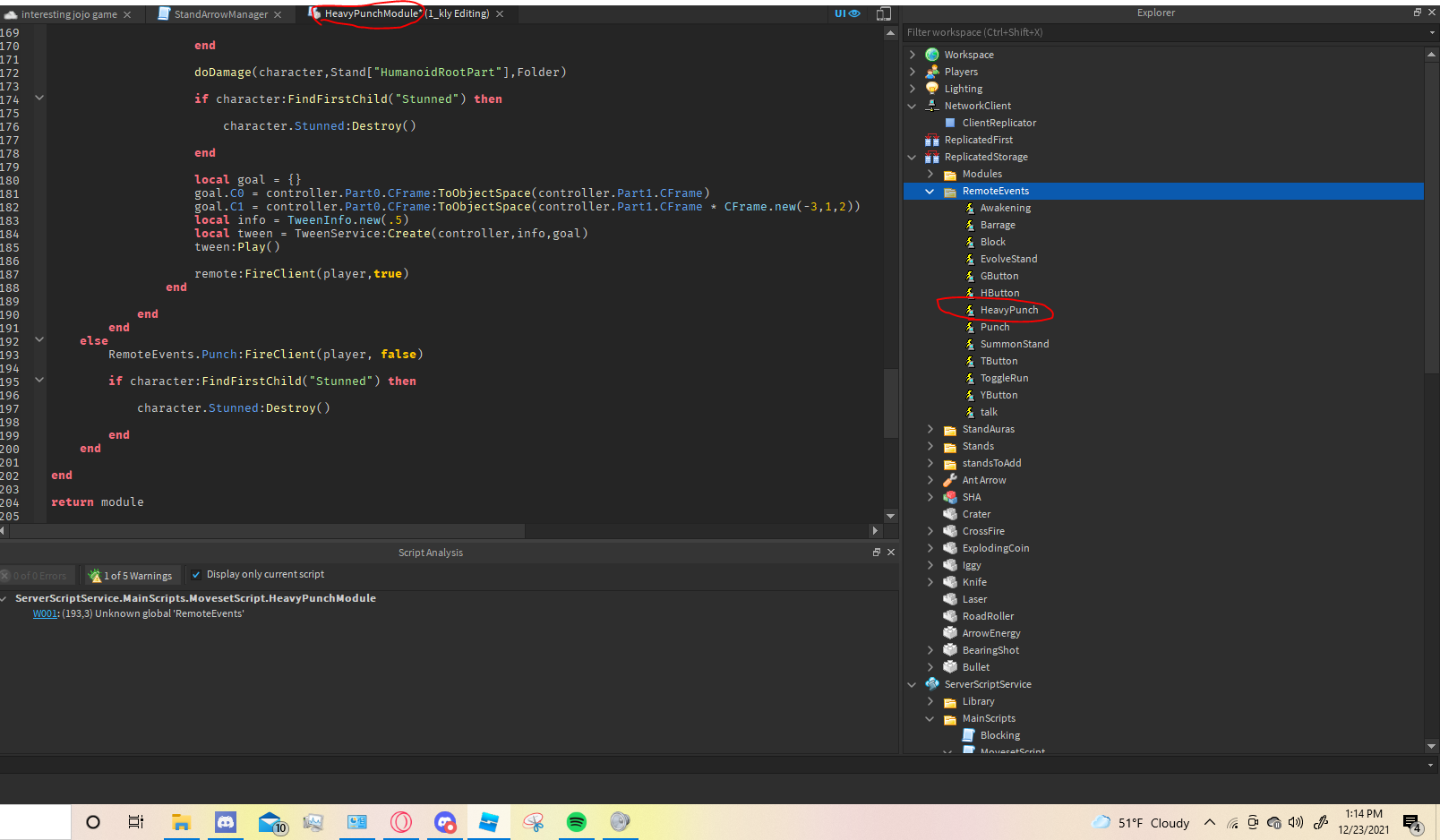
Task: Select the HeavyPunch remote event
Action: (1008, 310)
